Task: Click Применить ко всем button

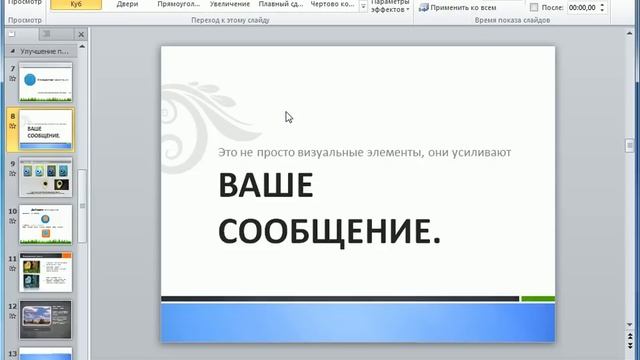Action: [x=458, y=7]
